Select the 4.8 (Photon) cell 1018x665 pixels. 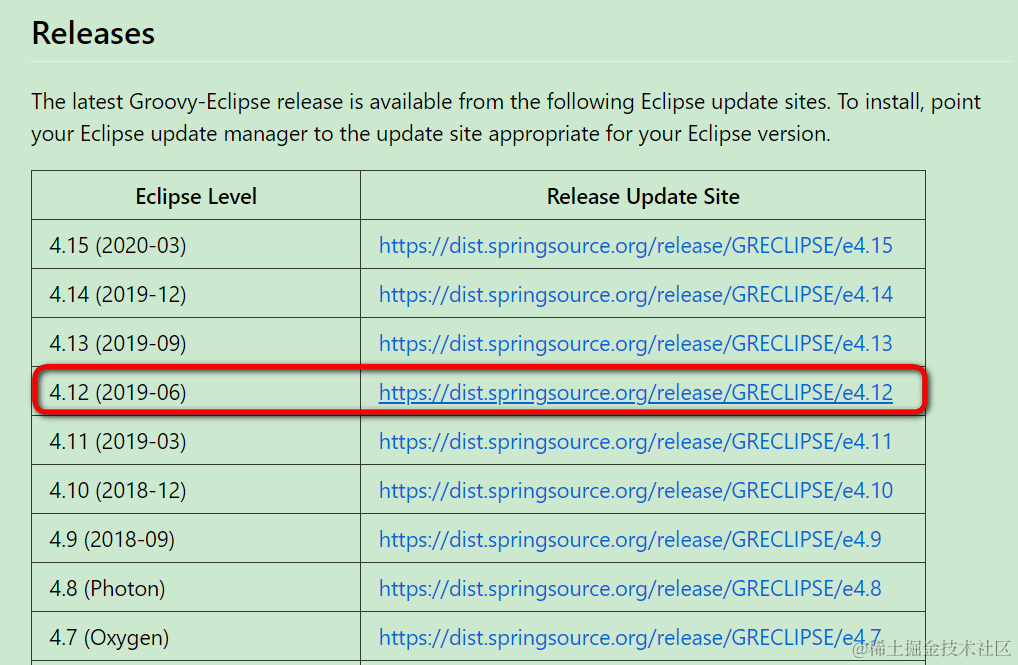[196, 588]
